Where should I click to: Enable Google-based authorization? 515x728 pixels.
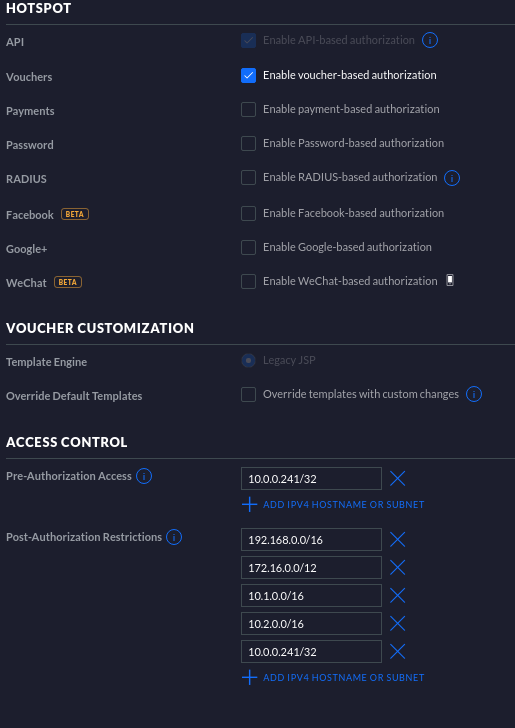tap(248, 247)
